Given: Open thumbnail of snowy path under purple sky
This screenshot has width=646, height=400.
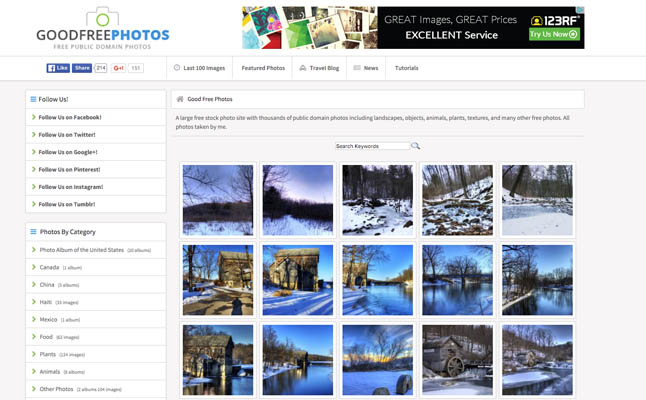Looking at the screenshot, I should click(x=298, y=200).
